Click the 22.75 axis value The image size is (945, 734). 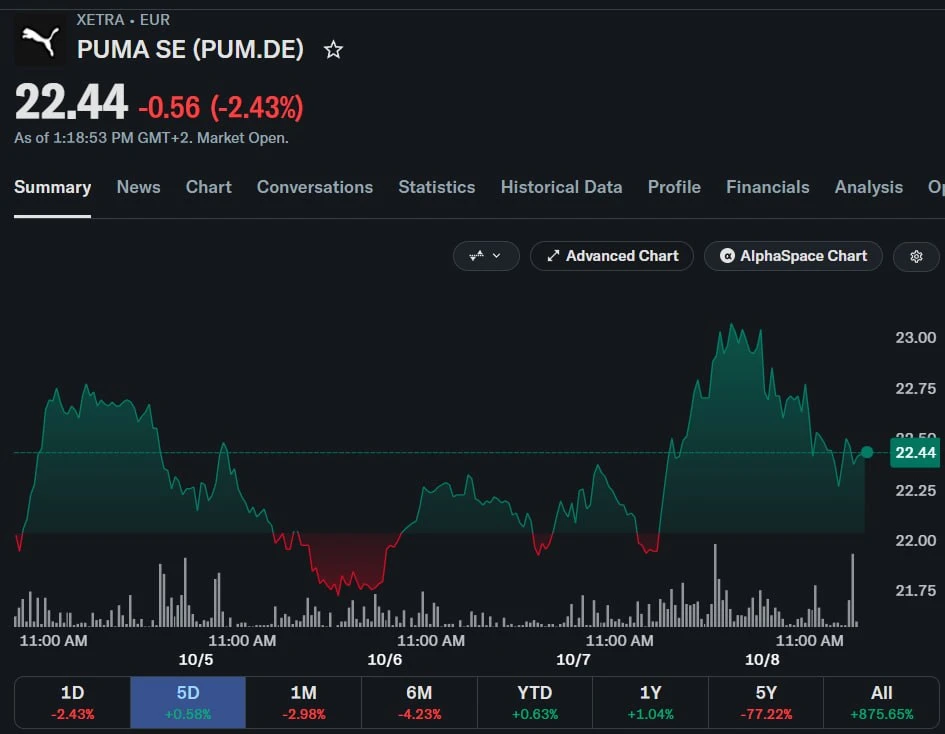[915, 389]
